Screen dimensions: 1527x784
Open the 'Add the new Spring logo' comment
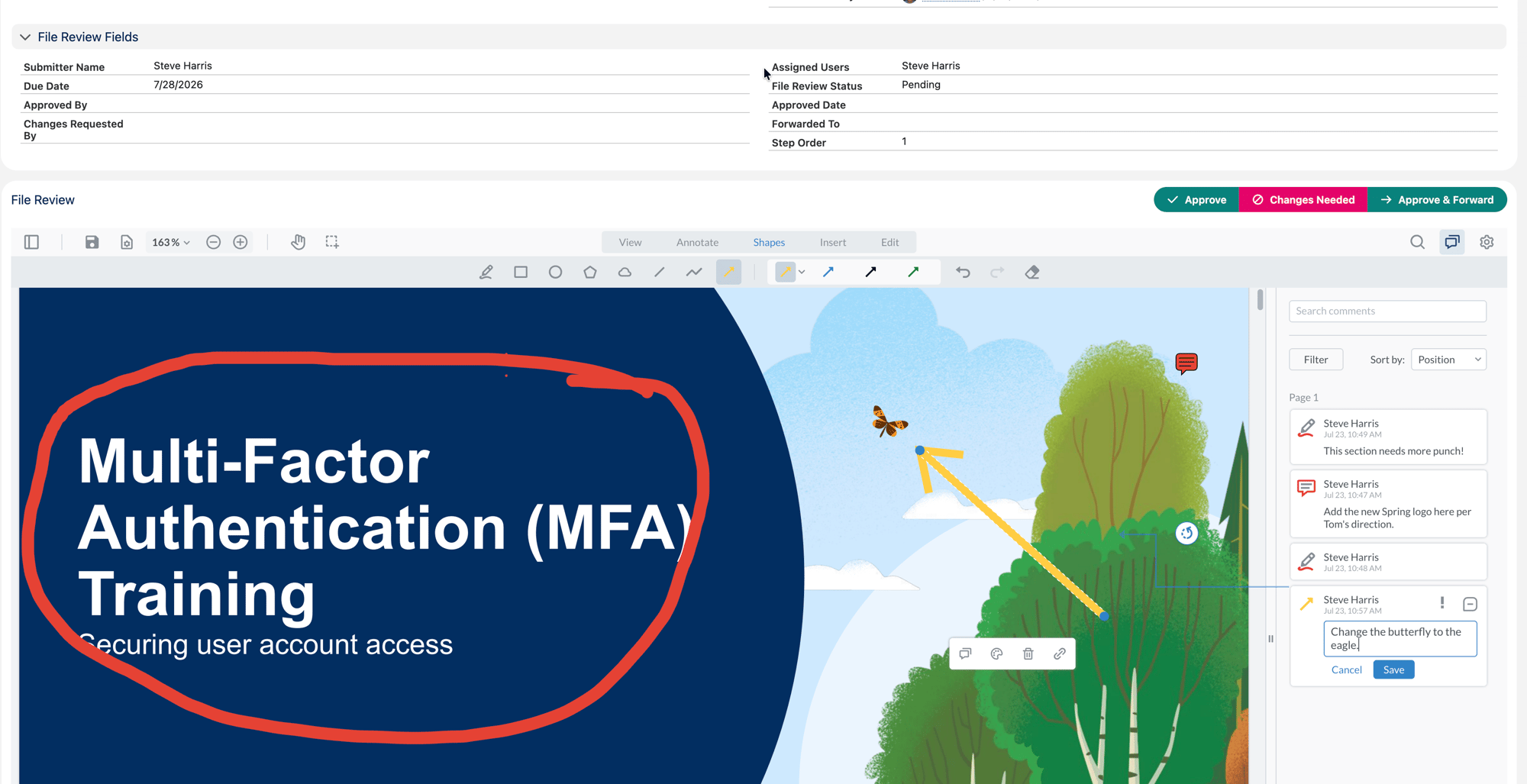point(1388,504)
